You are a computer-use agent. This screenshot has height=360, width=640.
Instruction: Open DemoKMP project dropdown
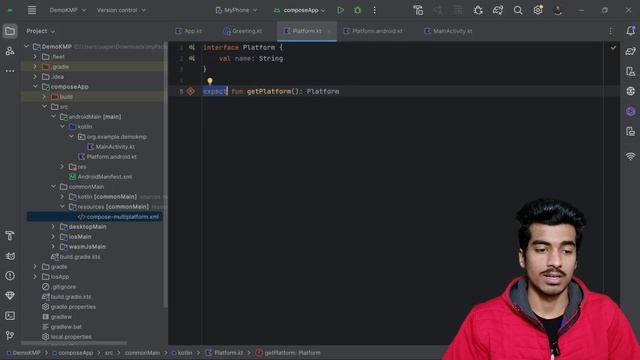[x=68, y=10]
